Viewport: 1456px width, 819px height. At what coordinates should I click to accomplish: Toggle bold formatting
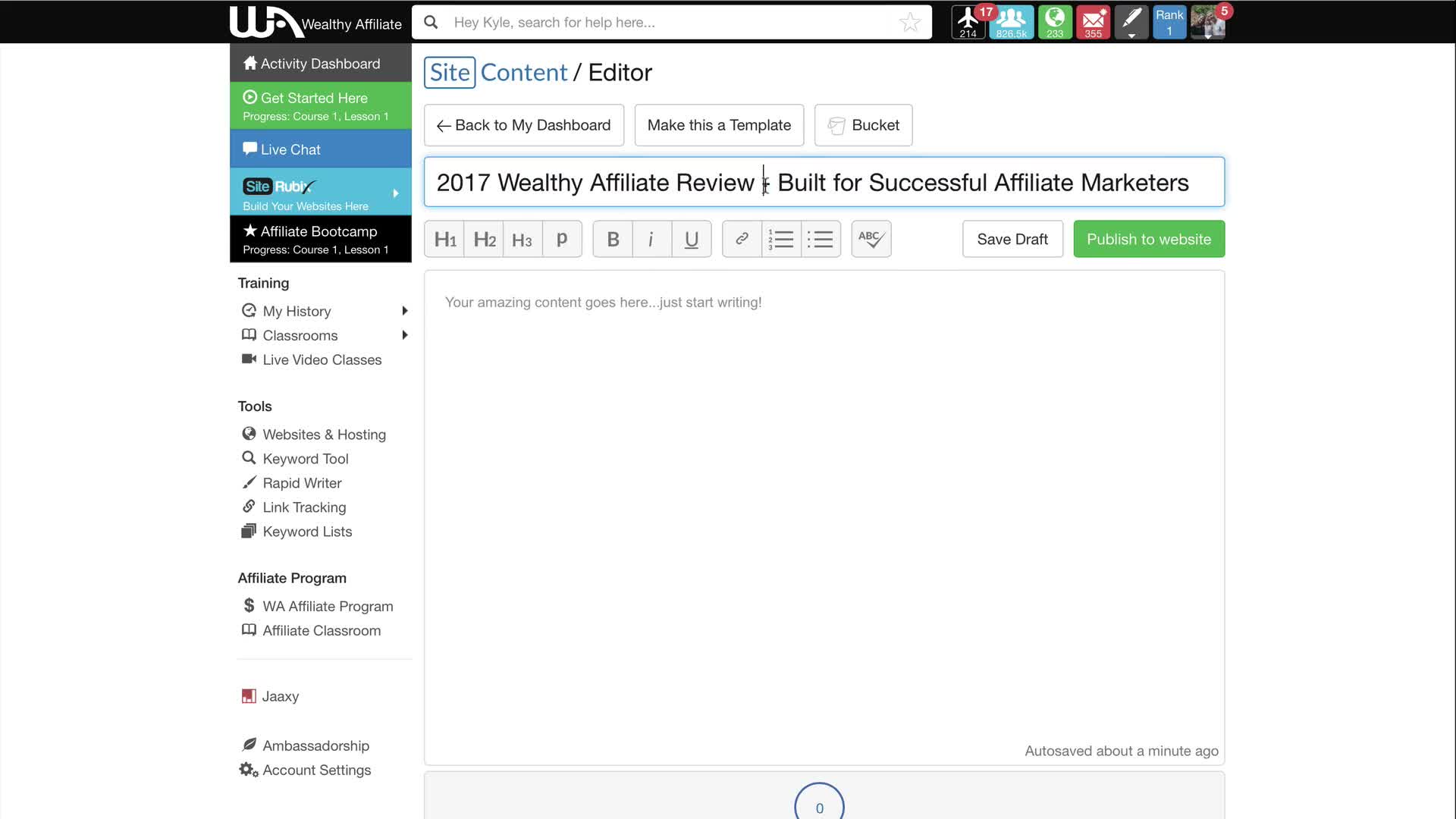pyautogui.click(x=613, y=240)
